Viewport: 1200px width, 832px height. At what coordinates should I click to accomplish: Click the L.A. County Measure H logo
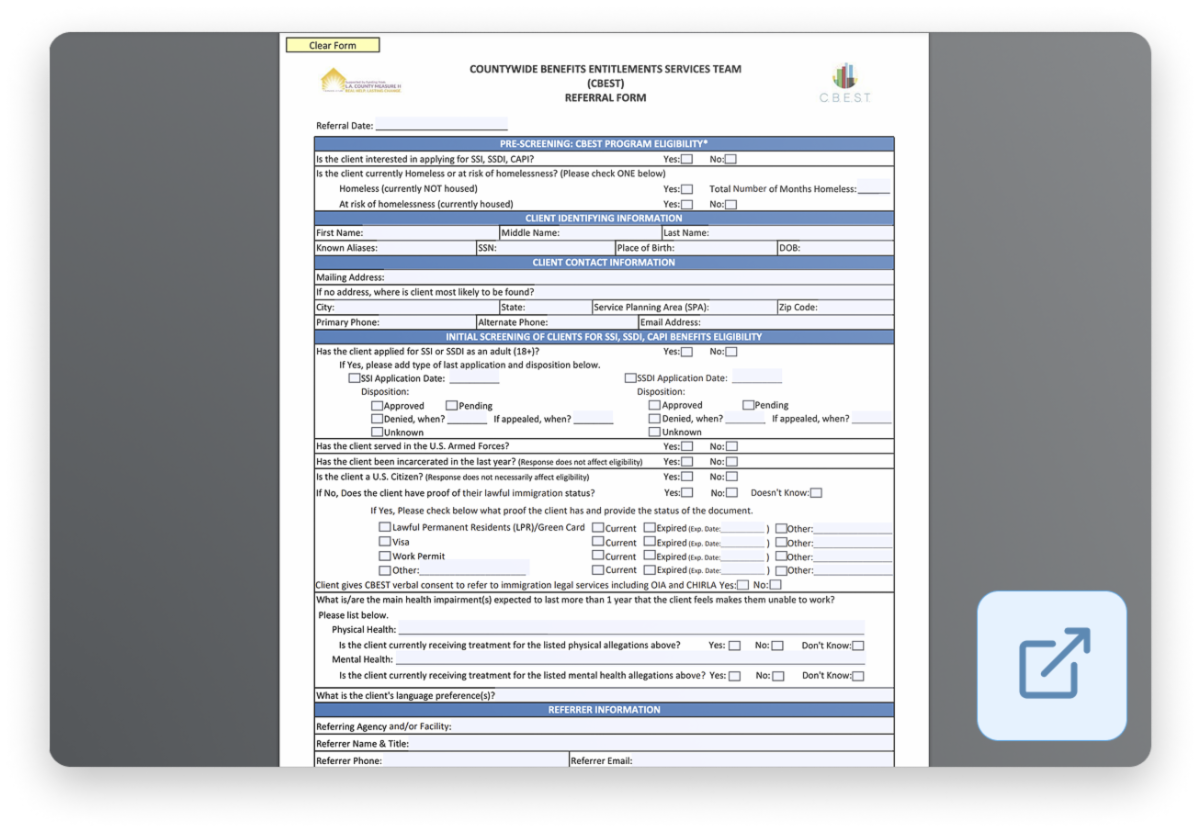(x=360, y=81)
